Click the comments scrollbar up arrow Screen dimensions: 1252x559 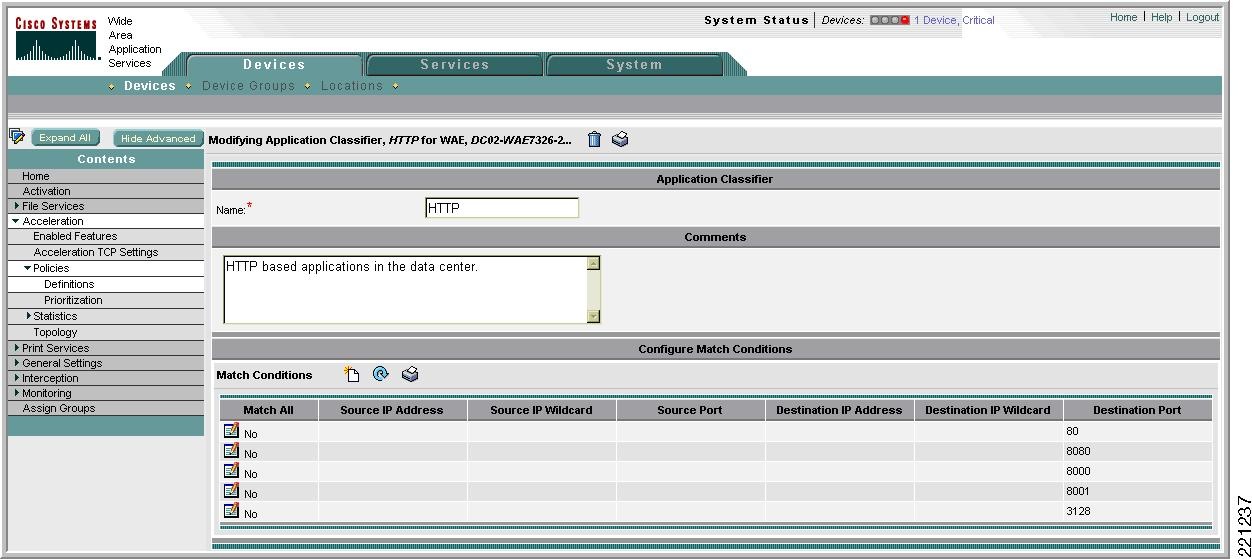point(593,263)
